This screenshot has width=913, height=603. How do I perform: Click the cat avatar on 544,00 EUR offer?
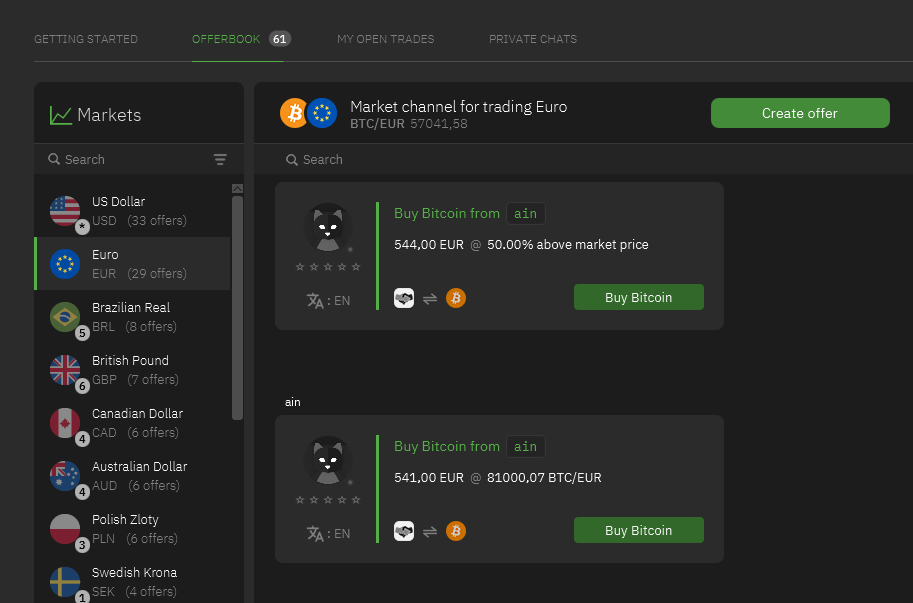(x=327, y=228)
